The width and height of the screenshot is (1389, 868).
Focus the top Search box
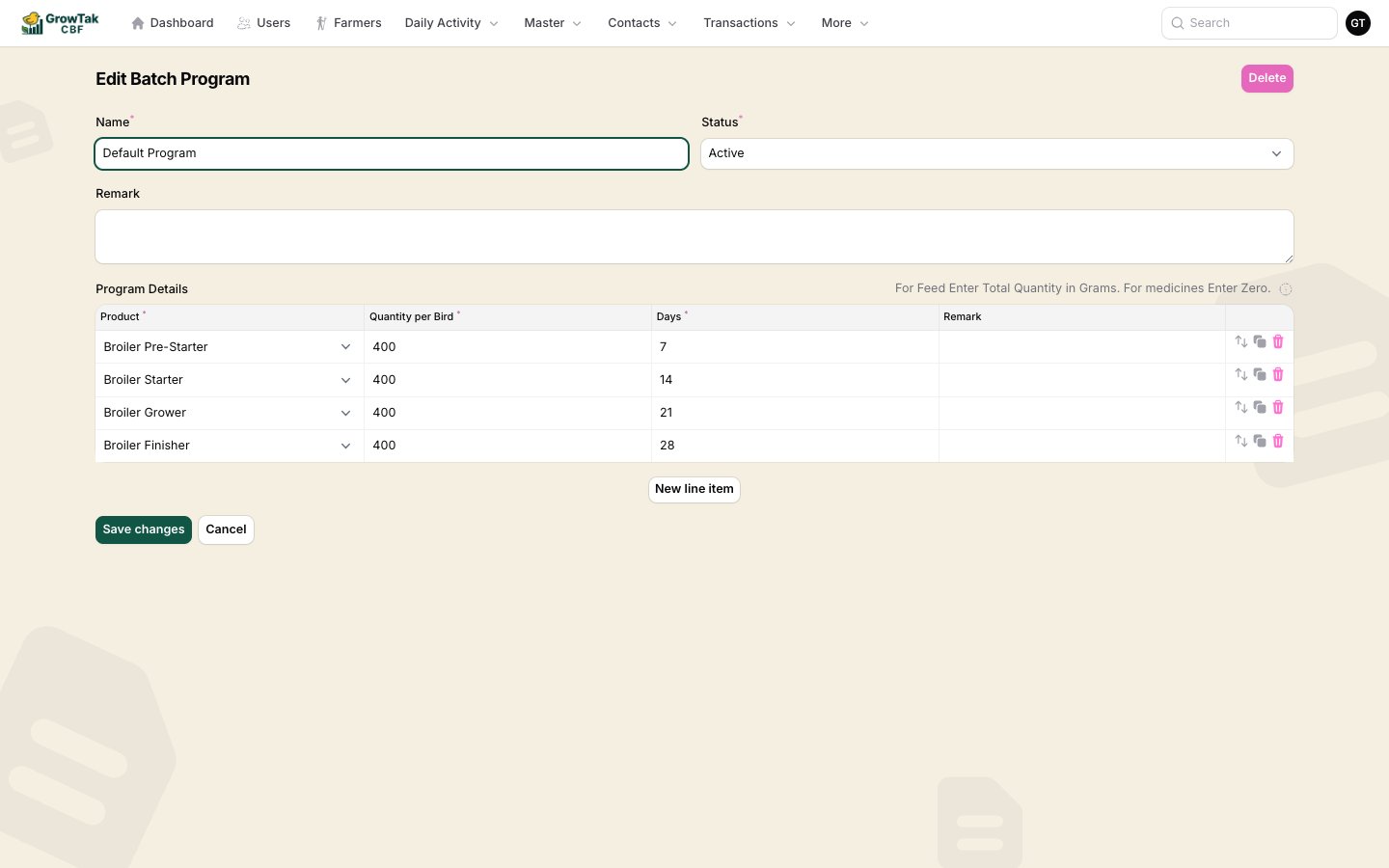coord(1249,23)
